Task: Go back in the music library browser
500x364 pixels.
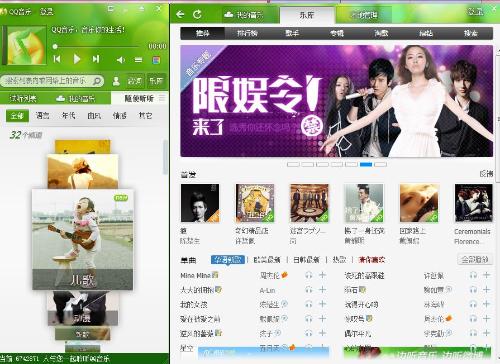Action: [180, 14]
